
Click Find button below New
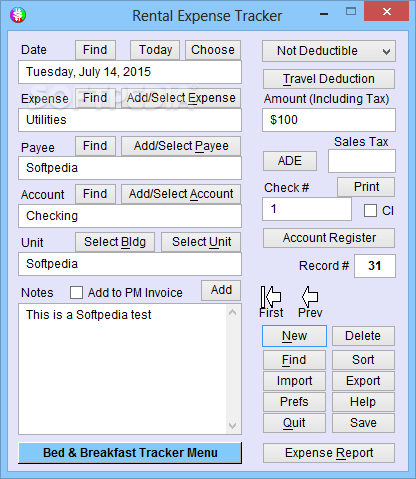coord(294,360)
